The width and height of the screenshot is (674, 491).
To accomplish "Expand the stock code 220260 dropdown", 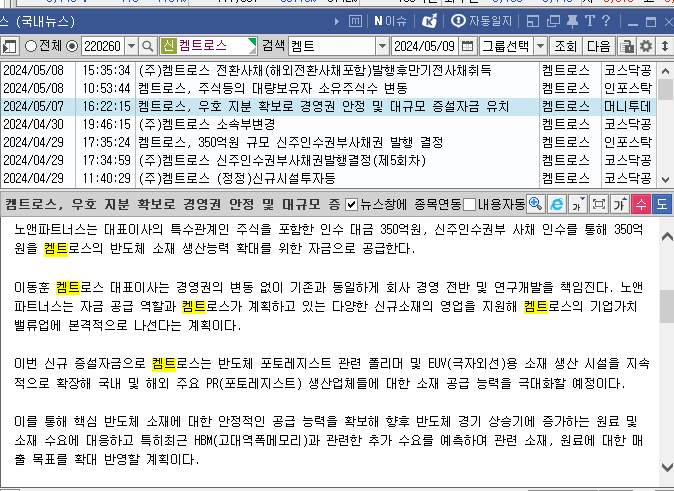I will 132,46.
